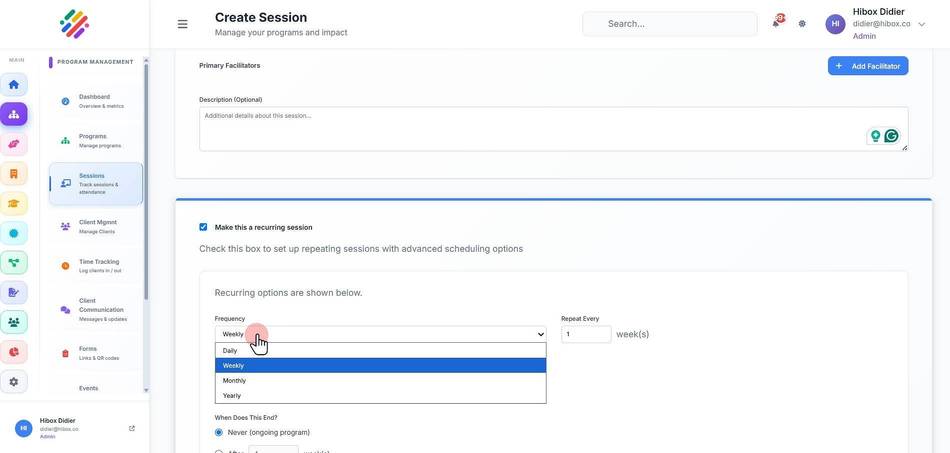Select Daily from the frequency options
Viewport: 950px width, 453px height.
click(380, 351)
